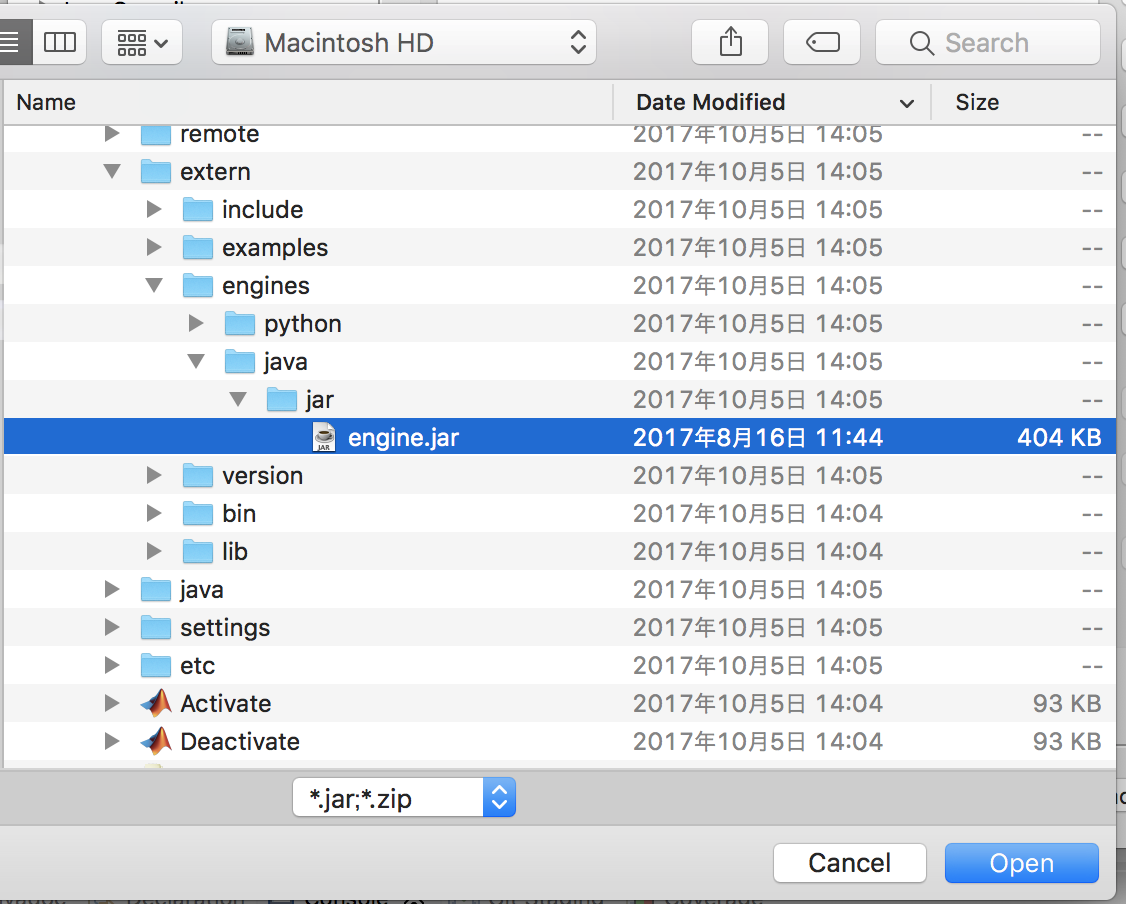Screen dimensions: 1126x904
Task: Select the python folder icon
Action: 240,323
